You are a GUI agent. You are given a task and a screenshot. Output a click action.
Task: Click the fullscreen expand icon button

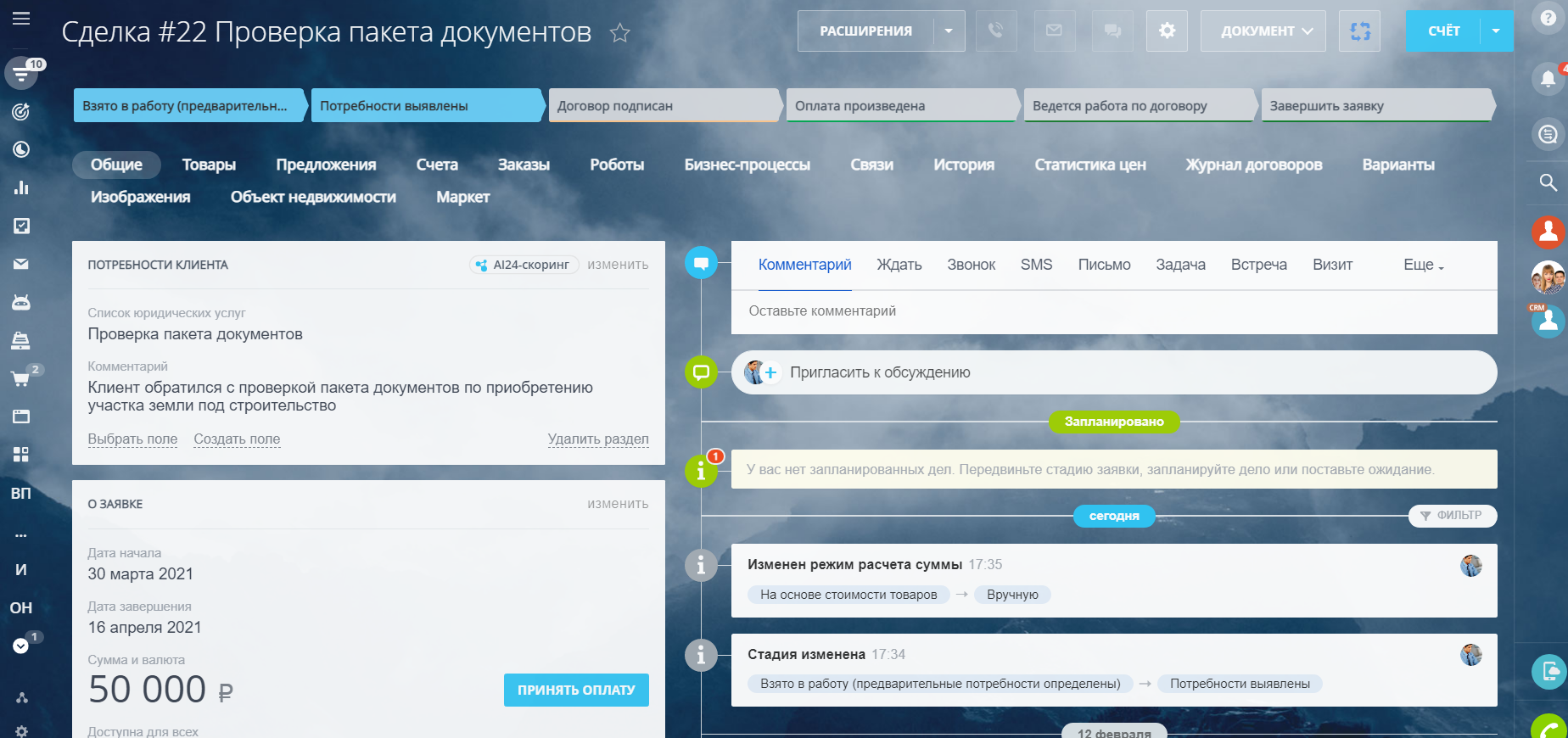point(1359,31)
